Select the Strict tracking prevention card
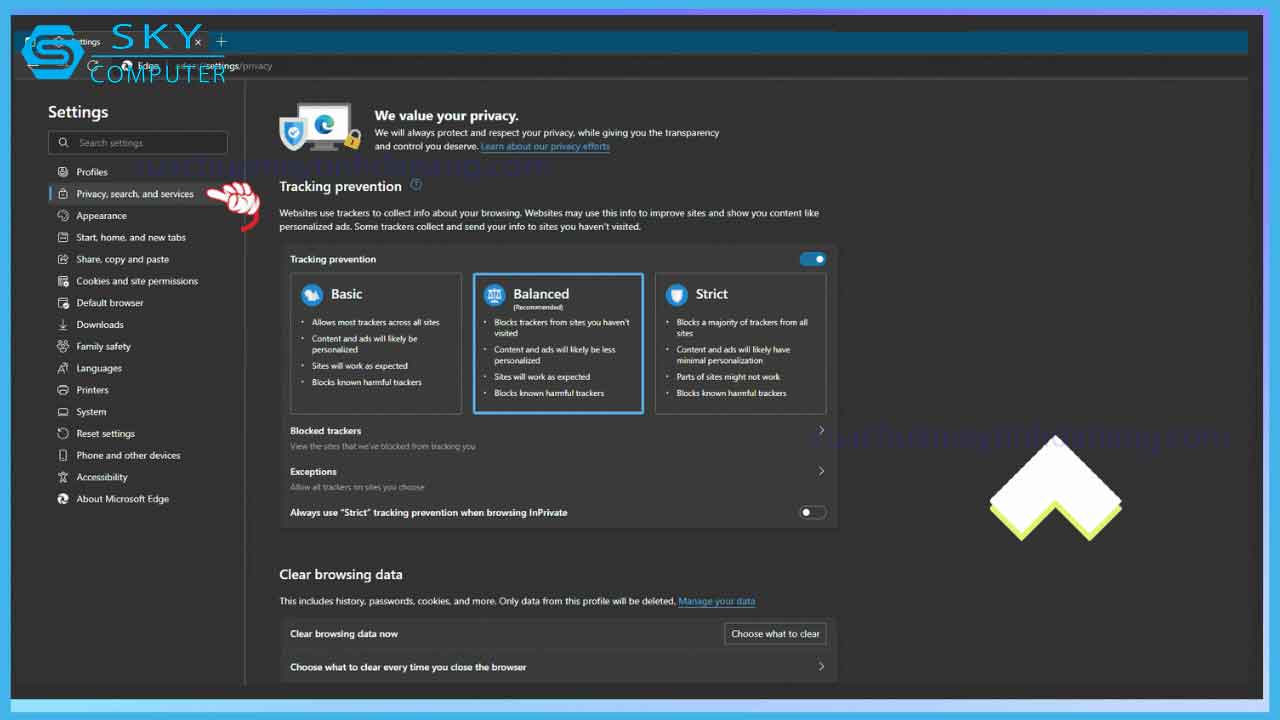1280x720 pixels. point(741,343)
